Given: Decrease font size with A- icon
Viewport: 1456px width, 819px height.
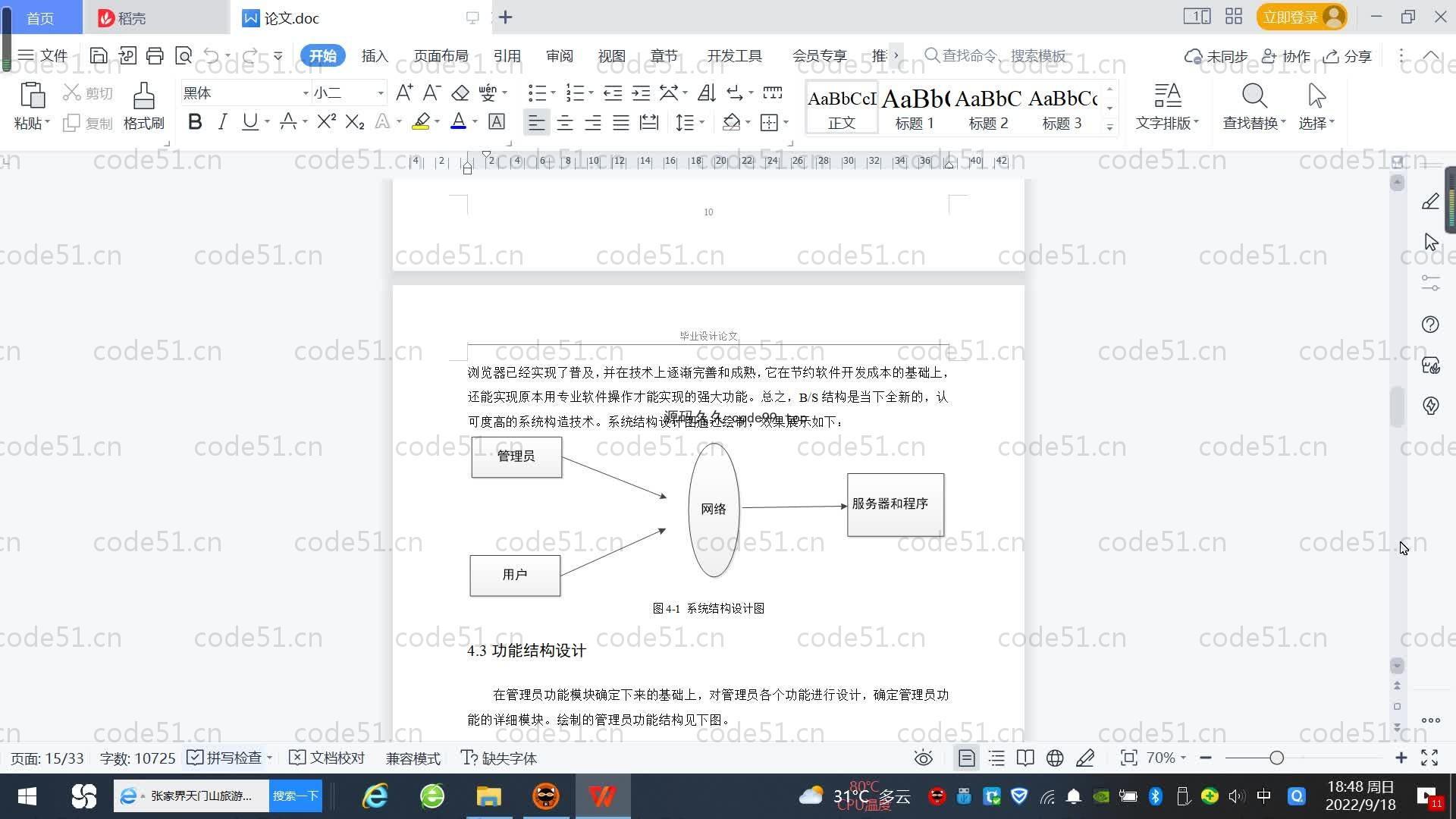Looking at the screenshot, I should tap(431, 93).
